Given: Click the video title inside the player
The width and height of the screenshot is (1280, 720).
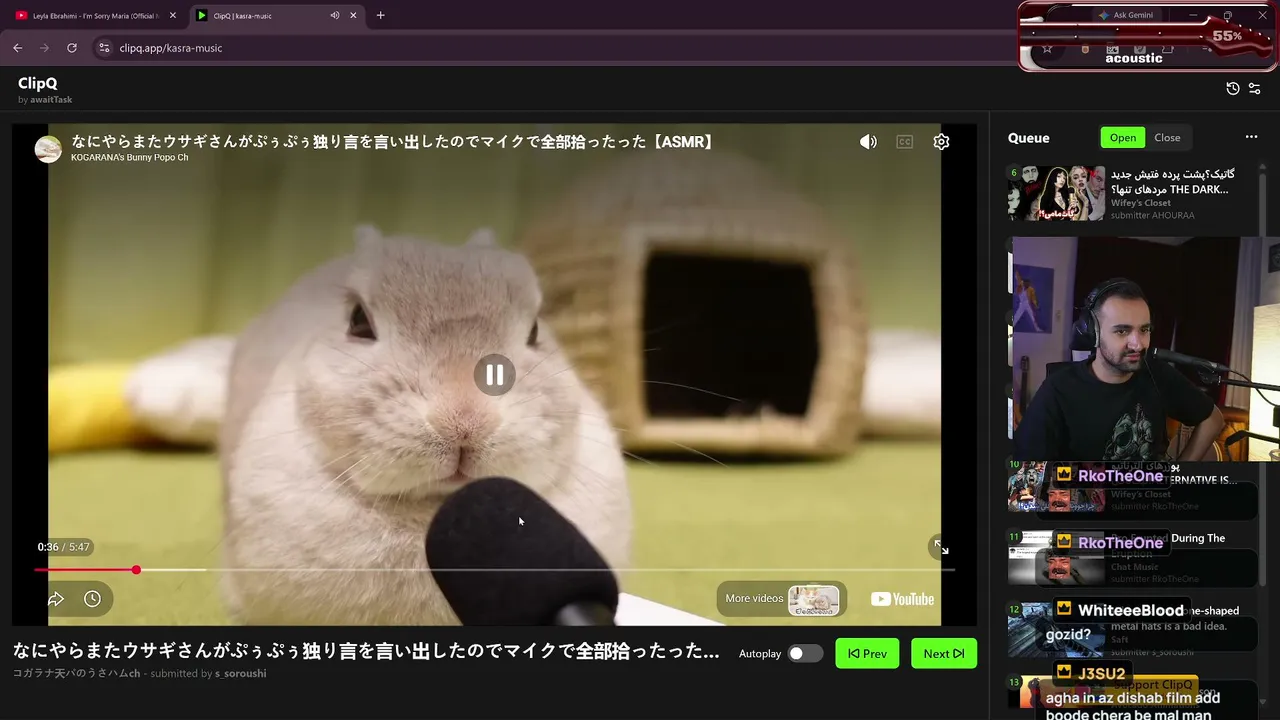Looking at the screenshot, I should (394, 142).
